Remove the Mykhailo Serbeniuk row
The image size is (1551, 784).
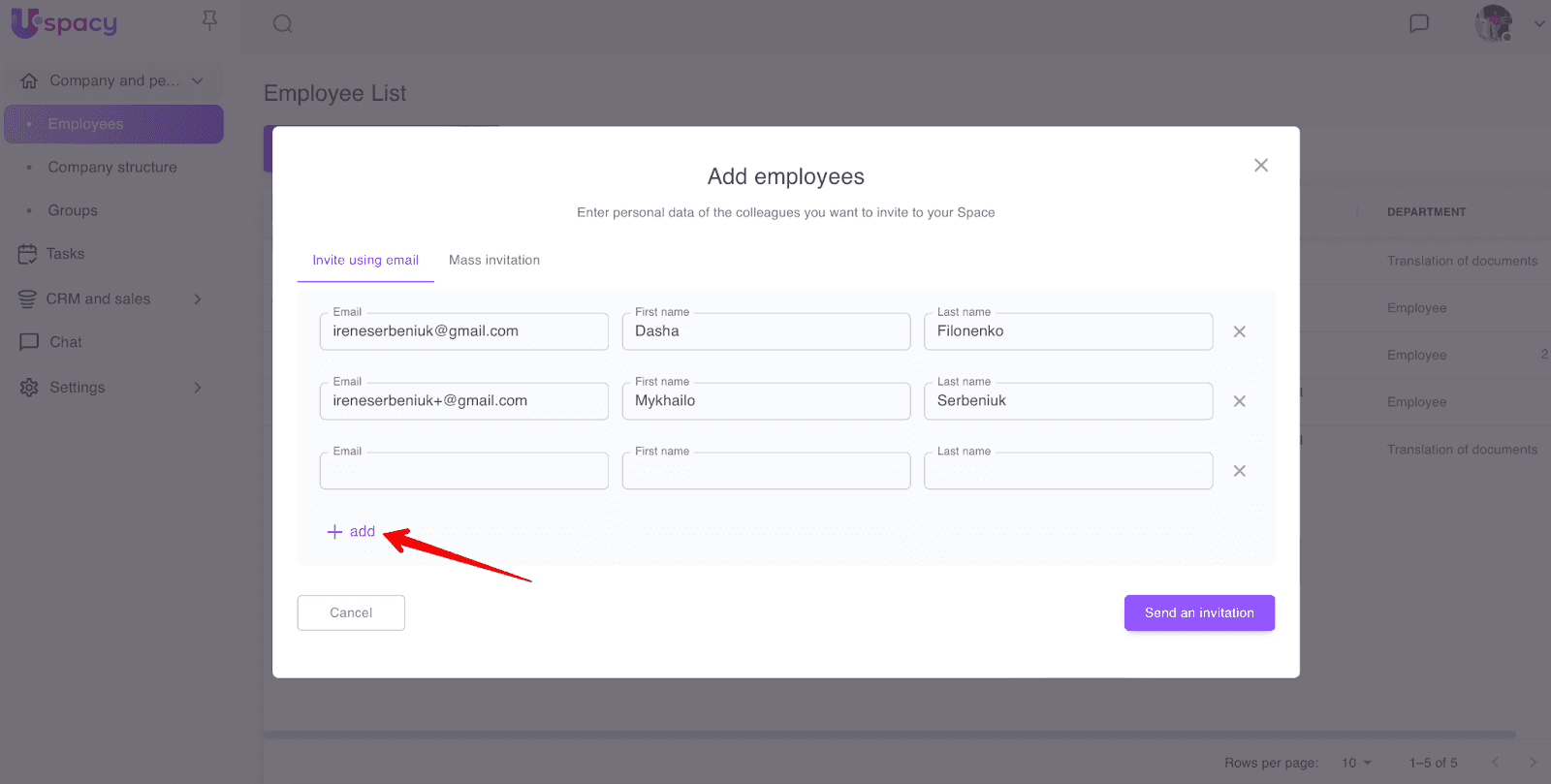click(1239, 401)
